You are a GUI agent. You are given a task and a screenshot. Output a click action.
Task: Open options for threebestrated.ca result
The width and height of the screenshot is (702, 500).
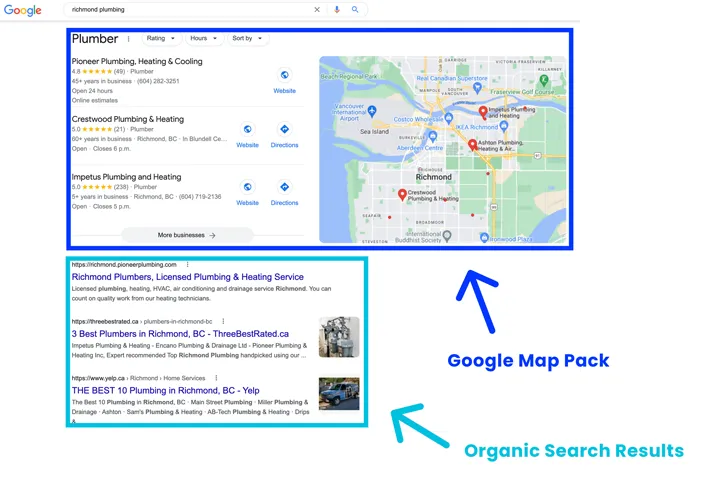(x=223, y=322)
